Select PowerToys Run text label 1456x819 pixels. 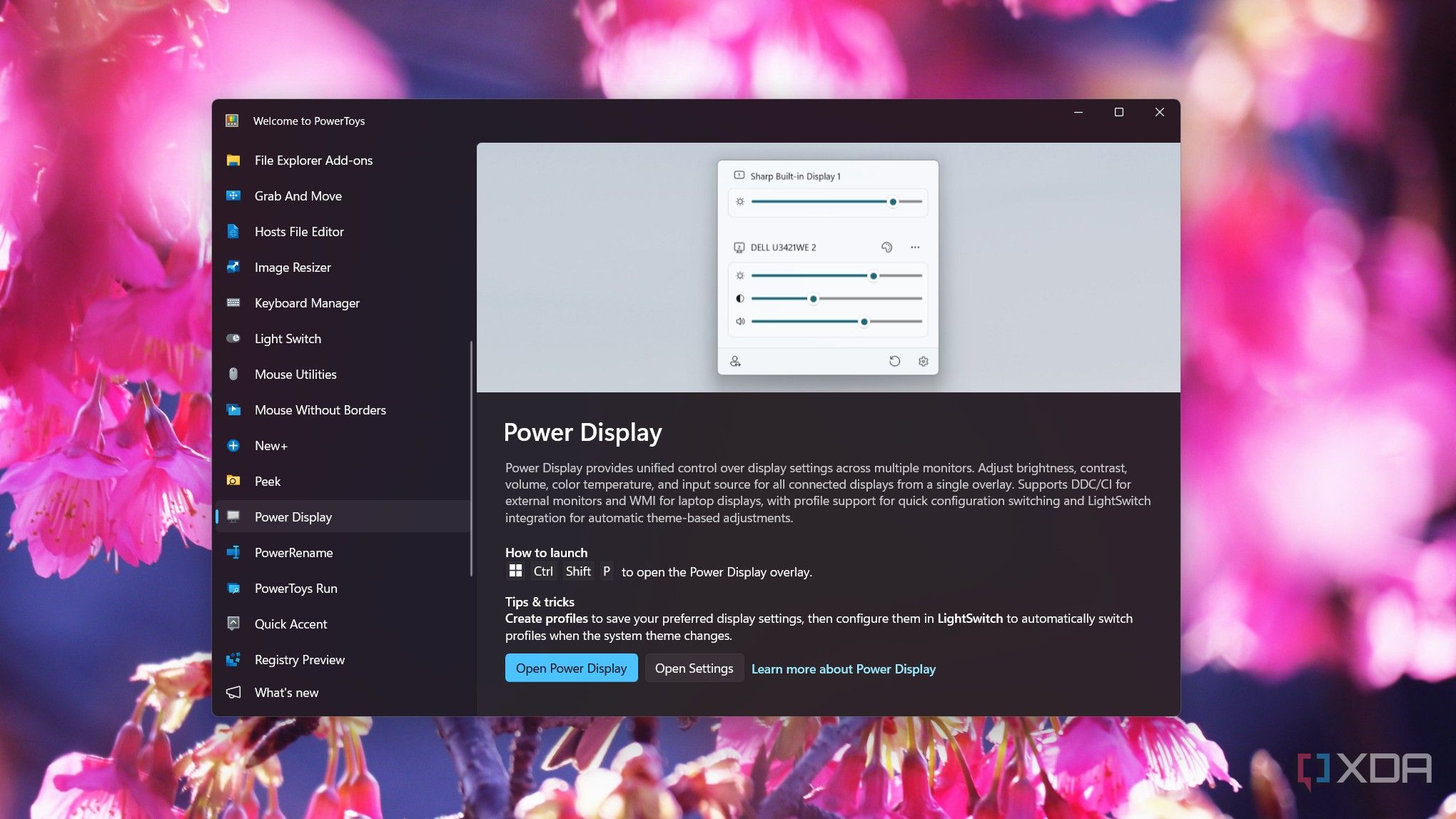tap(295, 589)
